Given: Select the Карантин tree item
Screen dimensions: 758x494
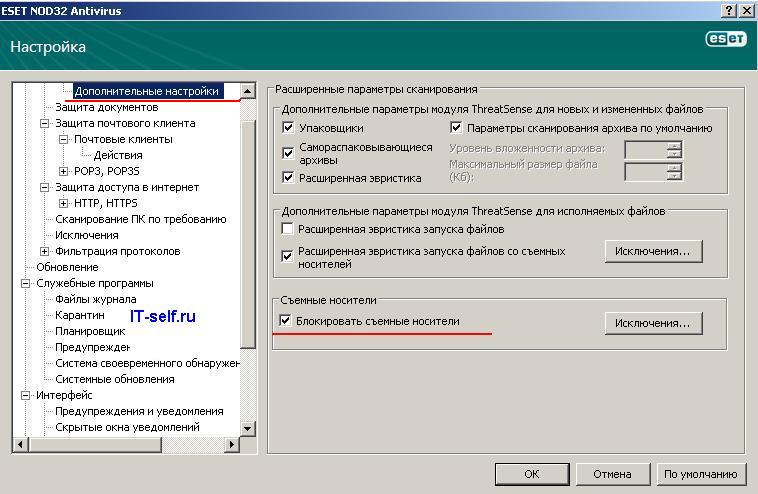Looking at the screenshot, I should (x=80, y=315).
